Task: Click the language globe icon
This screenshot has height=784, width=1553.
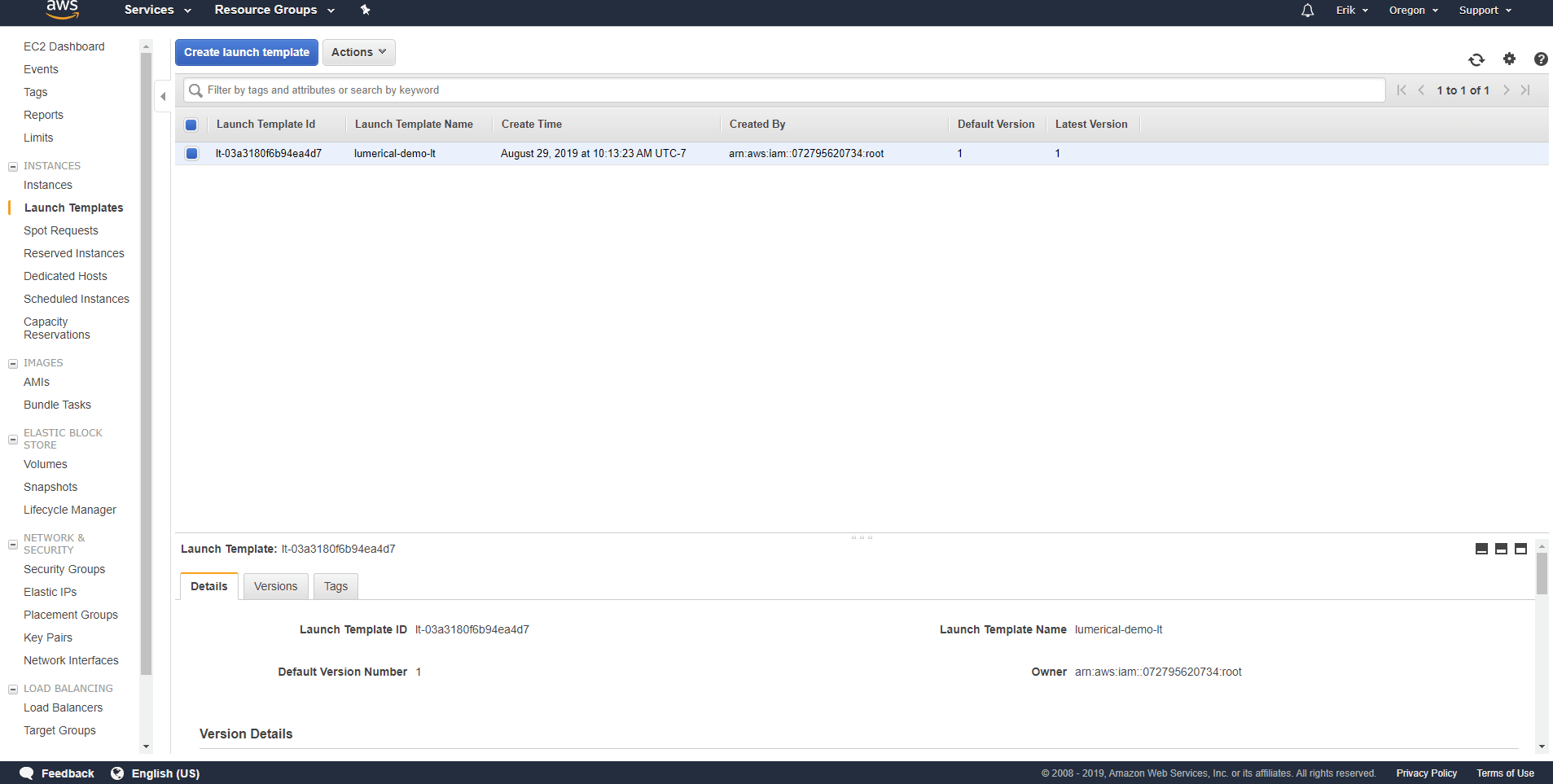Action: click(117, 773)
